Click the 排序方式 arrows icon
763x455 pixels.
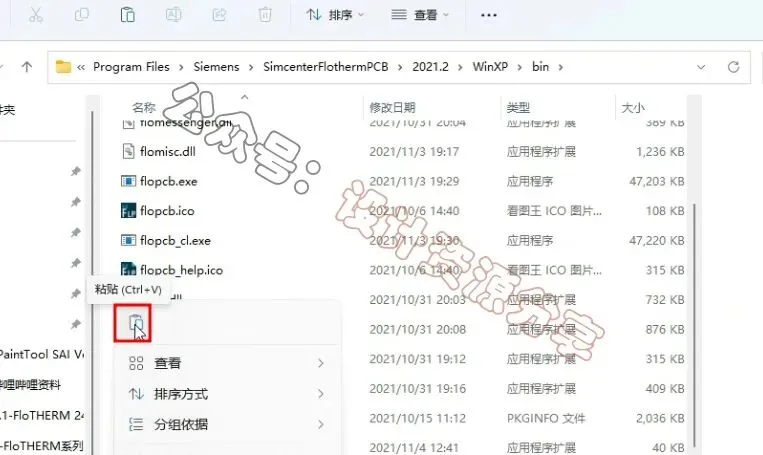tap(136, 394)
